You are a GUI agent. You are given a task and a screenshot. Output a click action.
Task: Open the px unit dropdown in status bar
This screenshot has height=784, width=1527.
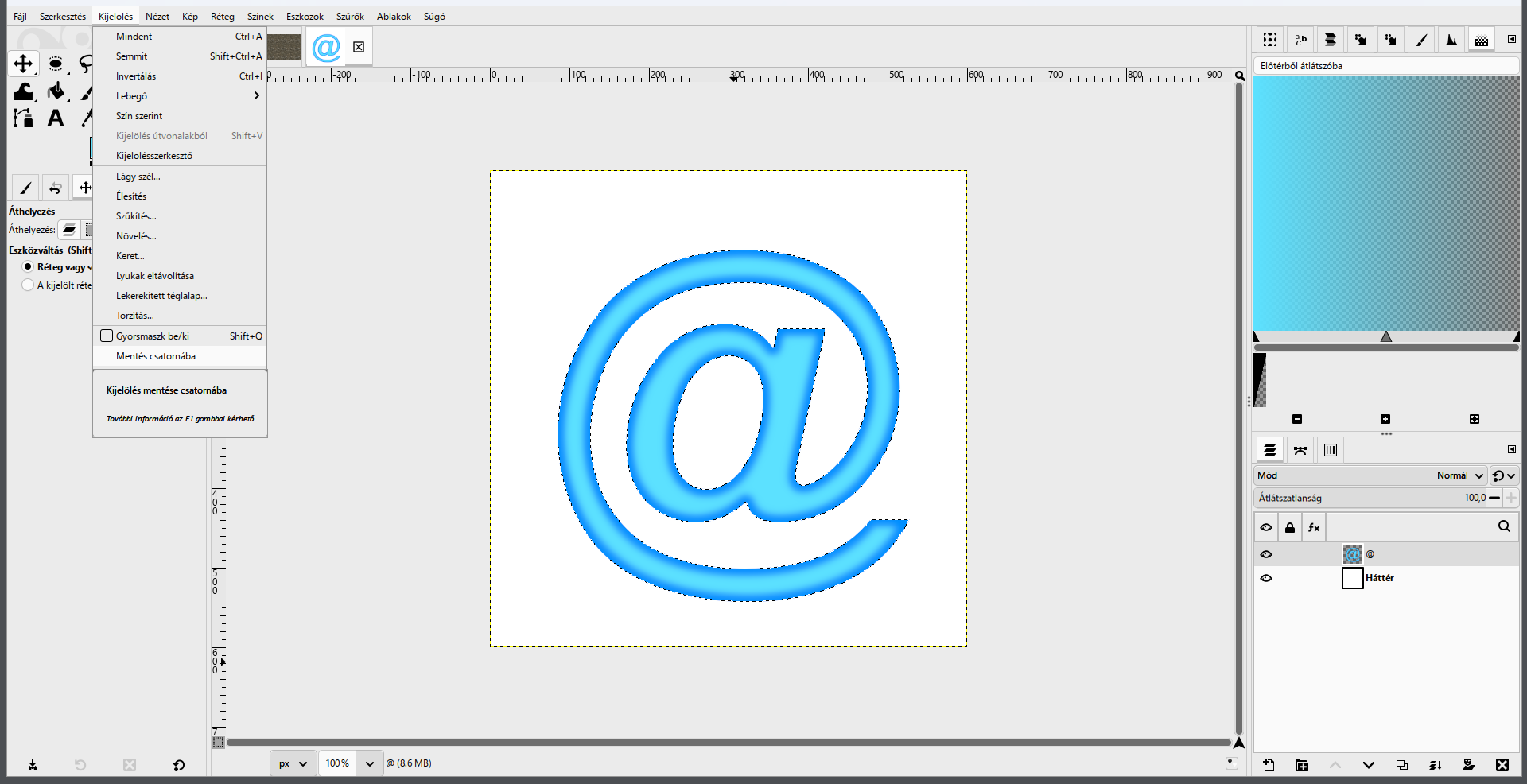point(293,763)
